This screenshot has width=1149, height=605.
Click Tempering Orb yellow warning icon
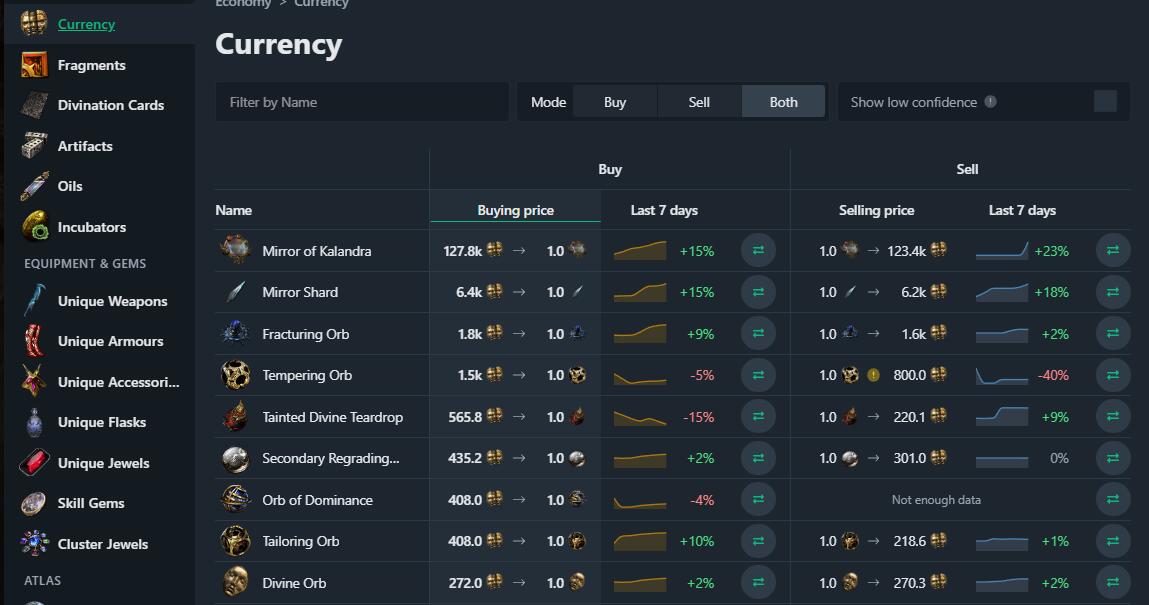(873, 375)
